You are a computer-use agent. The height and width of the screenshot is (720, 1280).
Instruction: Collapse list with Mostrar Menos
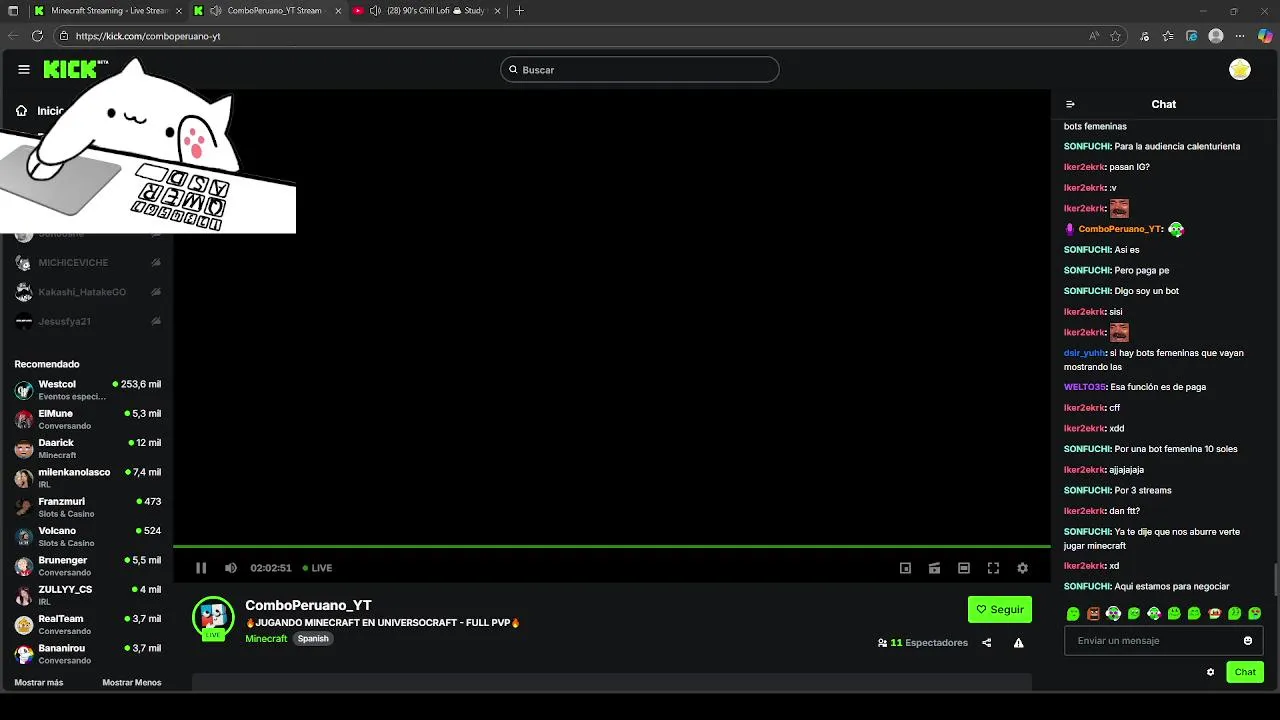coord(132,683)
